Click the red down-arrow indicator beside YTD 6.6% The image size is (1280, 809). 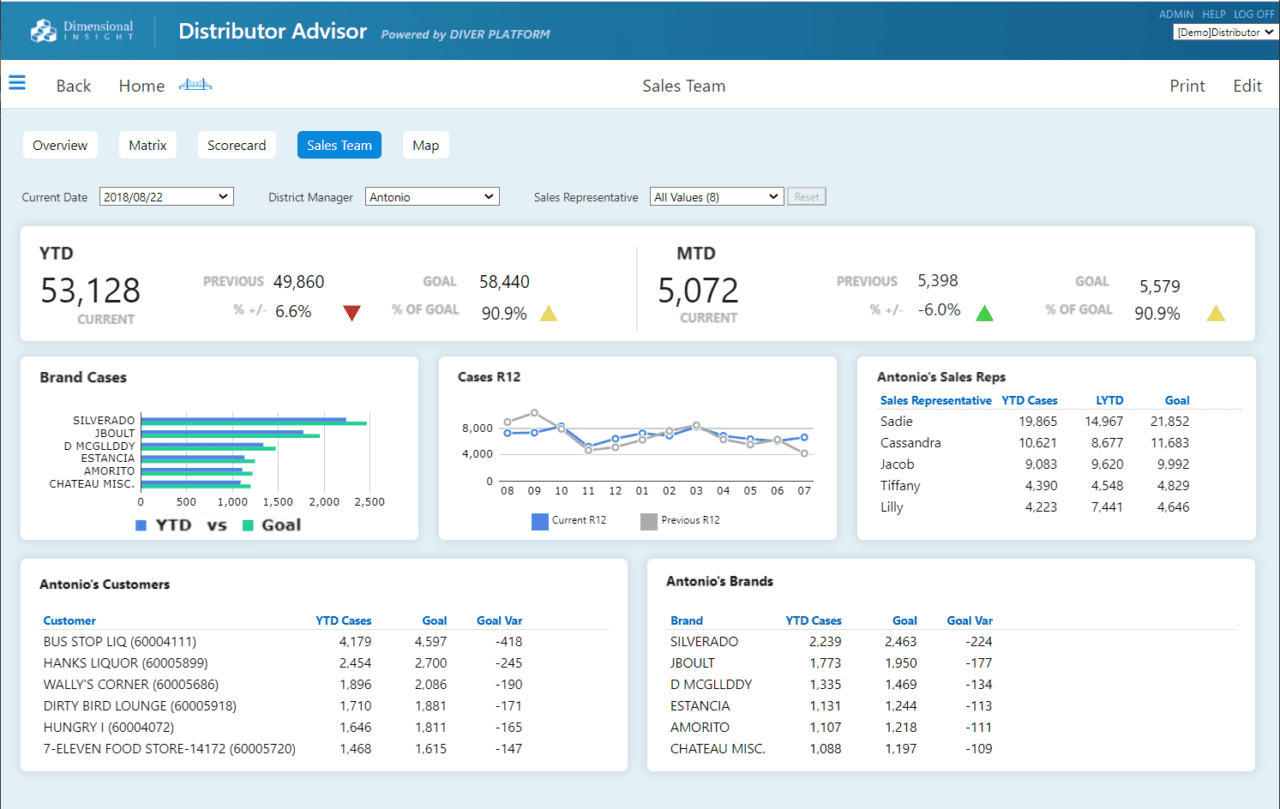(352, 312)
